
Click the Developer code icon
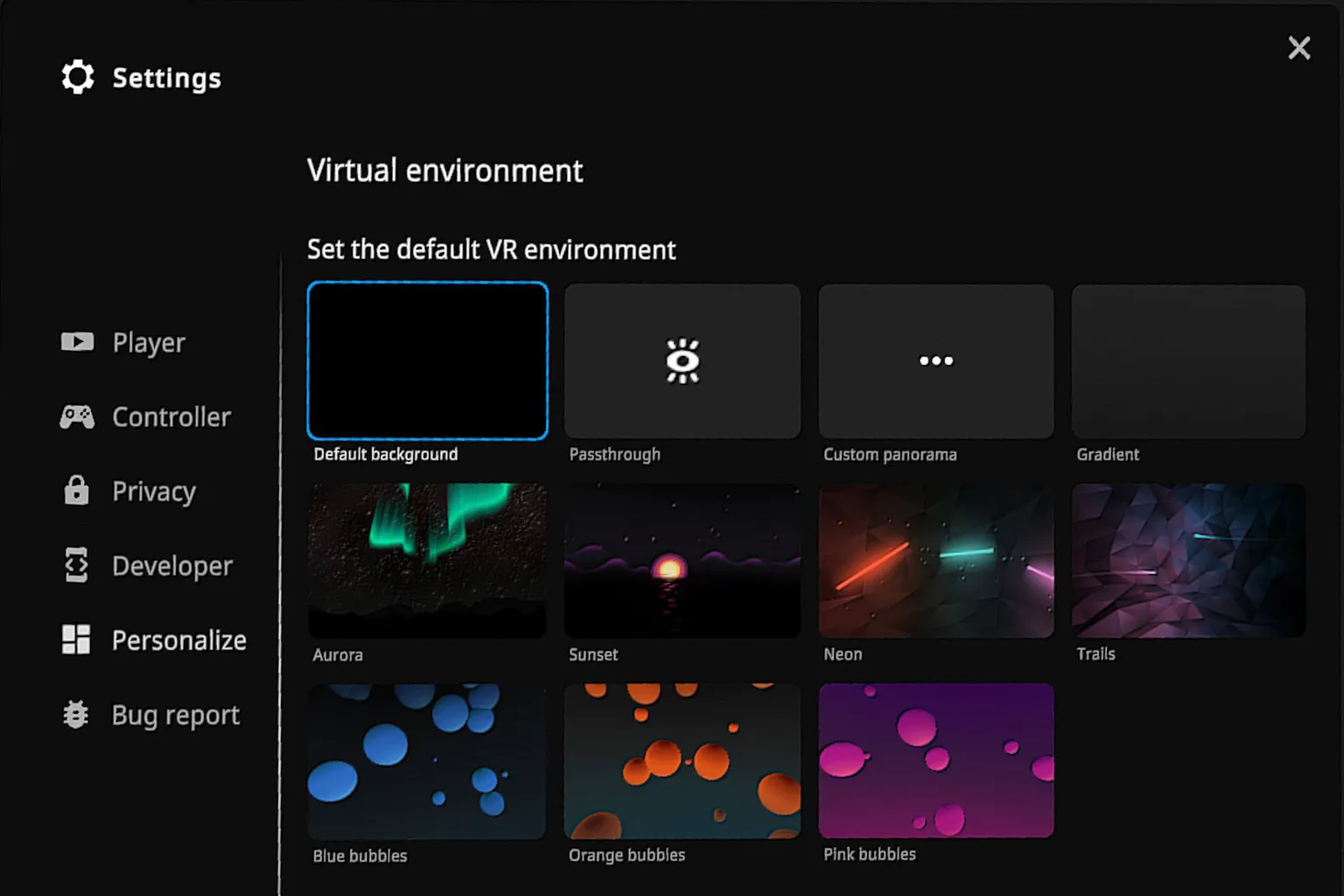pyautogui.click(x=77, y=565)
